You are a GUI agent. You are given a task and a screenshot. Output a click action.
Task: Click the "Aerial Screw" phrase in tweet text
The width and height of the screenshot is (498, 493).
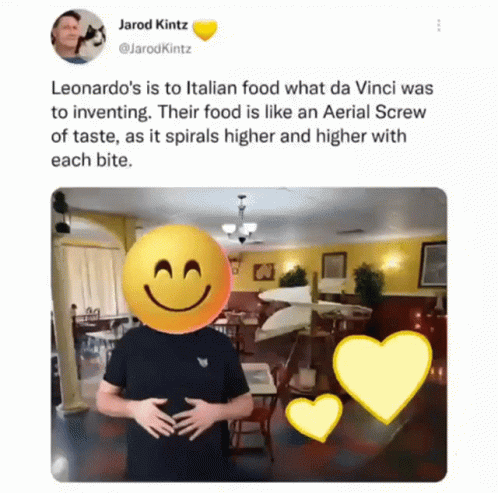(375, 112)
